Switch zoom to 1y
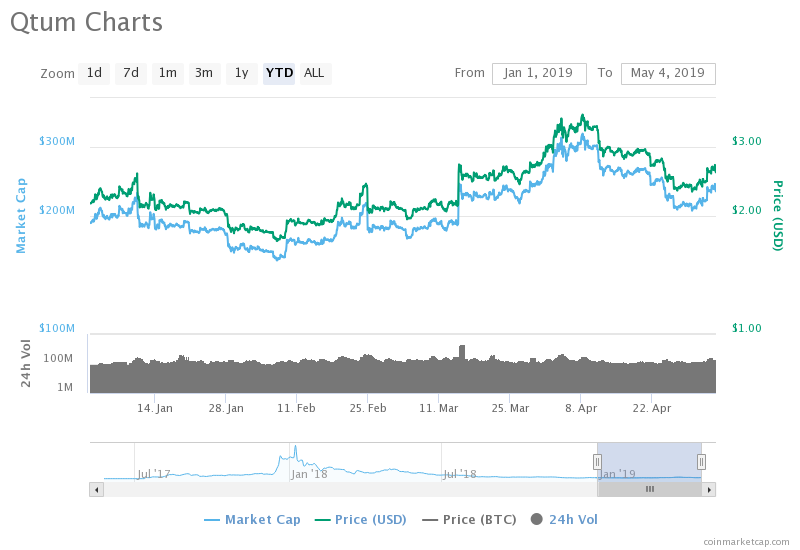The width and height of the screenshot is (800, 550). point(241,73)
